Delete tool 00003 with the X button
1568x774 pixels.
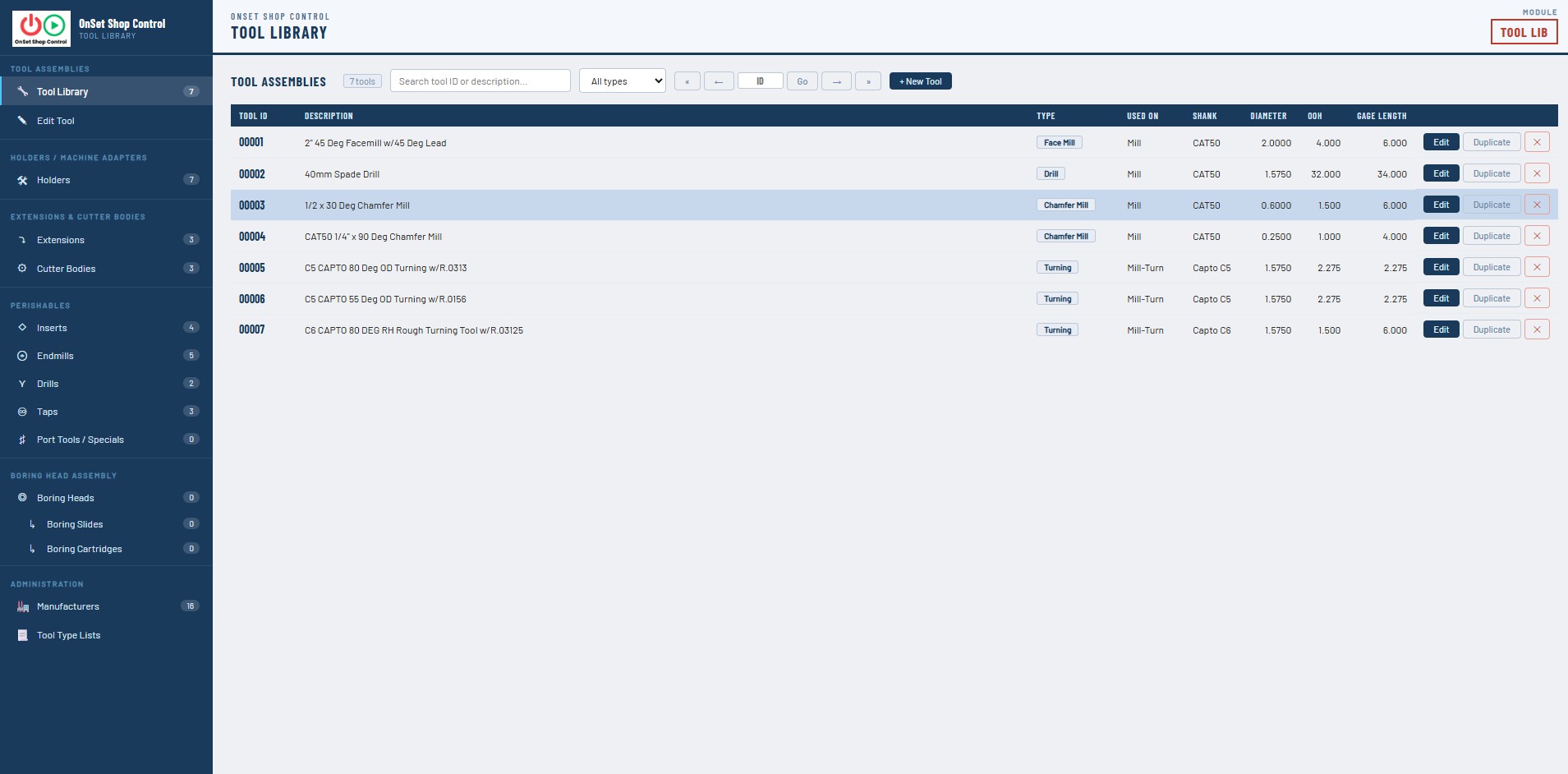(1537, 205)
